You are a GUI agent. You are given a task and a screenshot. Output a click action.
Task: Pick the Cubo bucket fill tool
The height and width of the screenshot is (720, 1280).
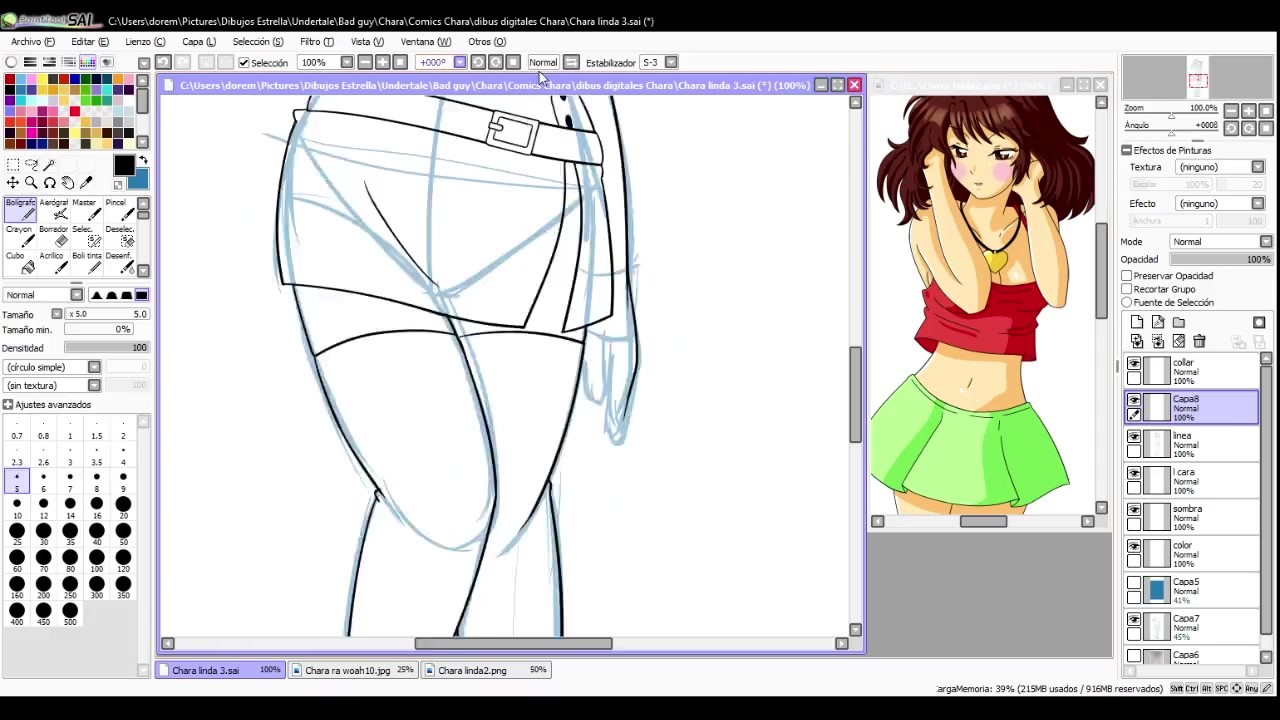point(20,262)
